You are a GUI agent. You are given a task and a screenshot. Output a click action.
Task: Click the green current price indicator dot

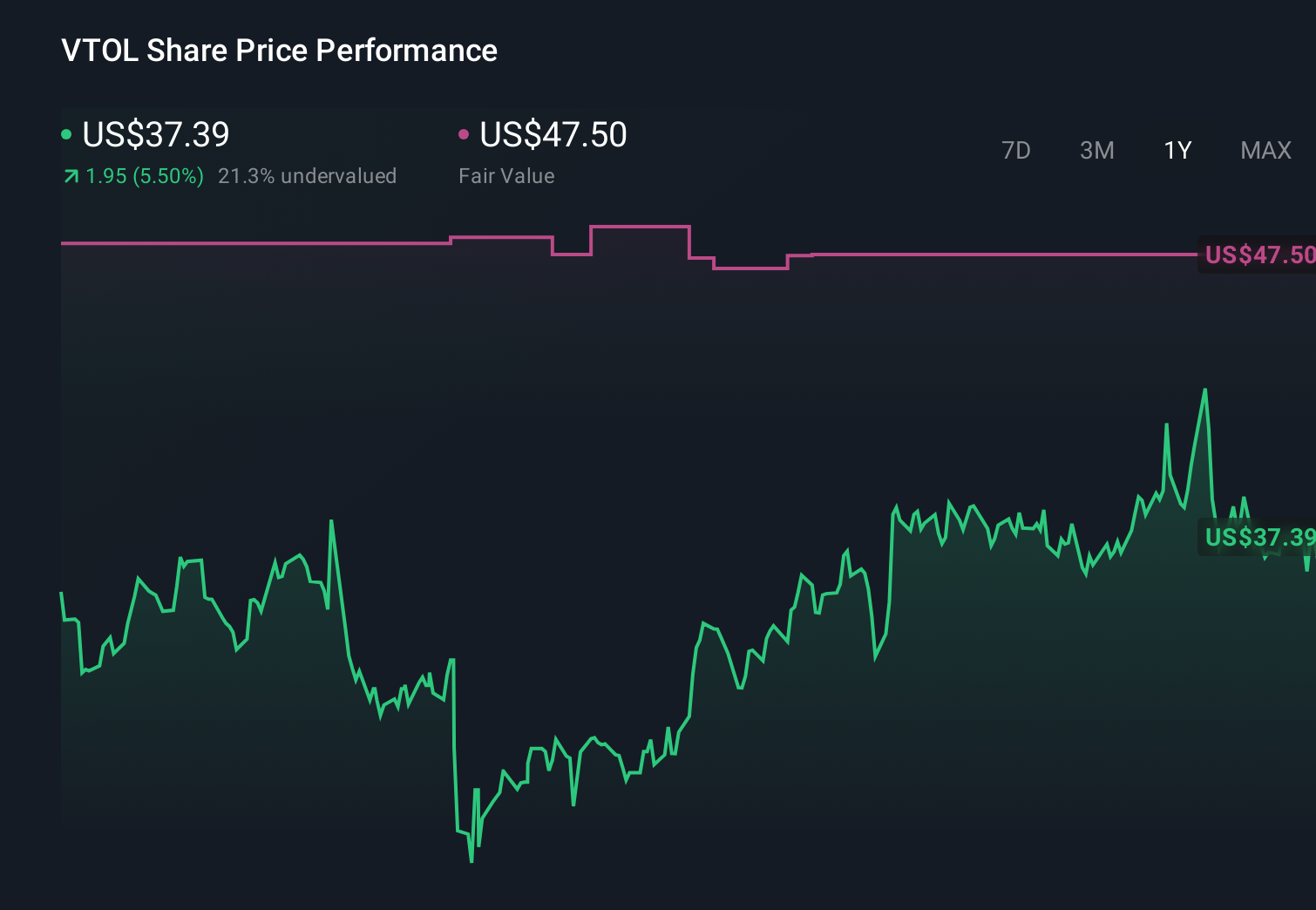(67, 135)
